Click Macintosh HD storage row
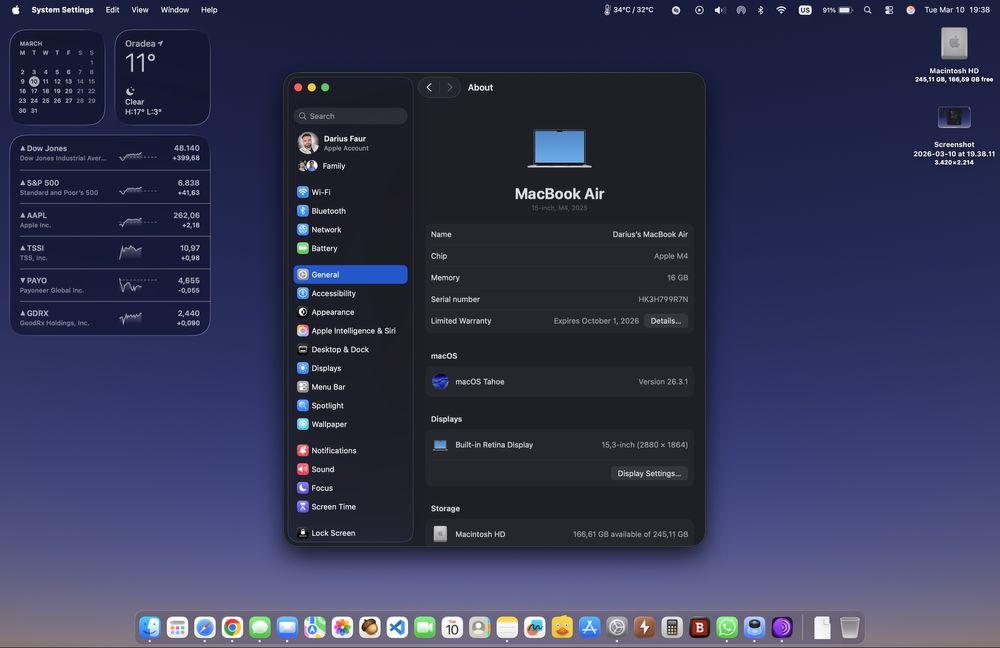Image resolution: width=1000 pixels, height=648 pixels. point(559,534)
